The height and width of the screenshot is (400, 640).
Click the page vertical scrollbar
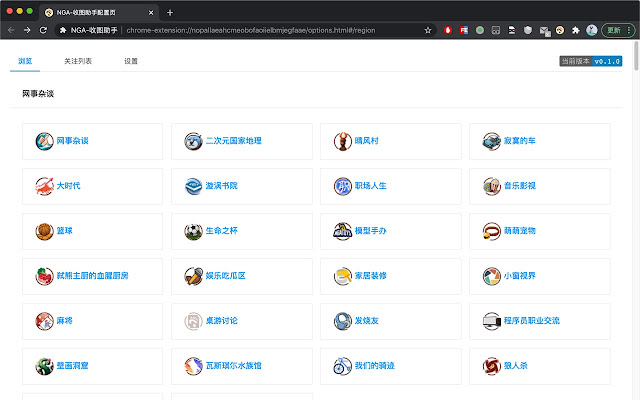[x=636, y=56]
